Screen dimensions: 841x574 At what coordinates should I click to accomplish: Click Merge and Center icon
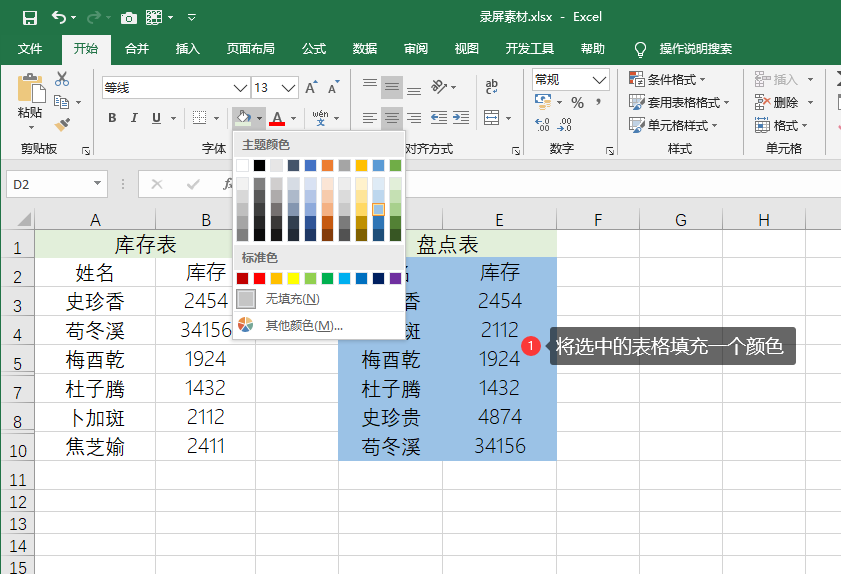pyautogui.click(x=491, y=117)
